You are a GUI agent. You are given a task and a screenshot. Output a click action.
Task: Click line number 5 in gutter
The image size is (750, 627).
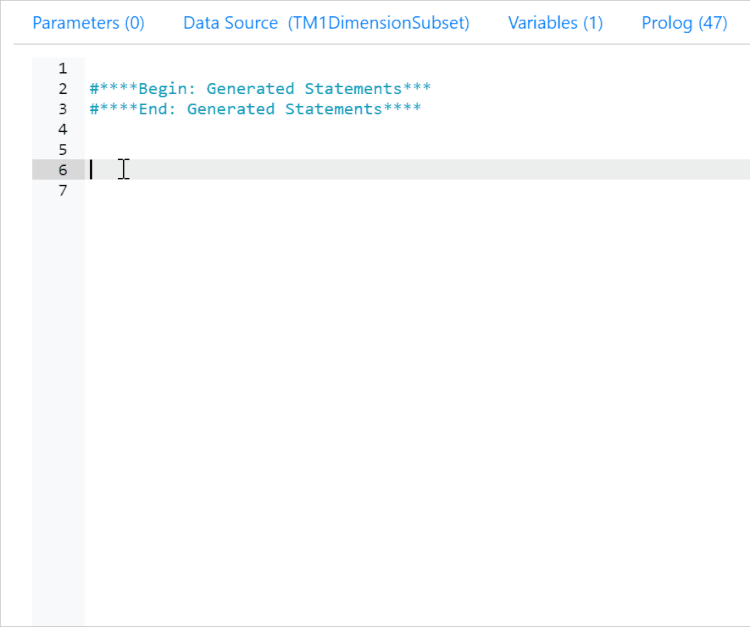[x=63, y=150]
